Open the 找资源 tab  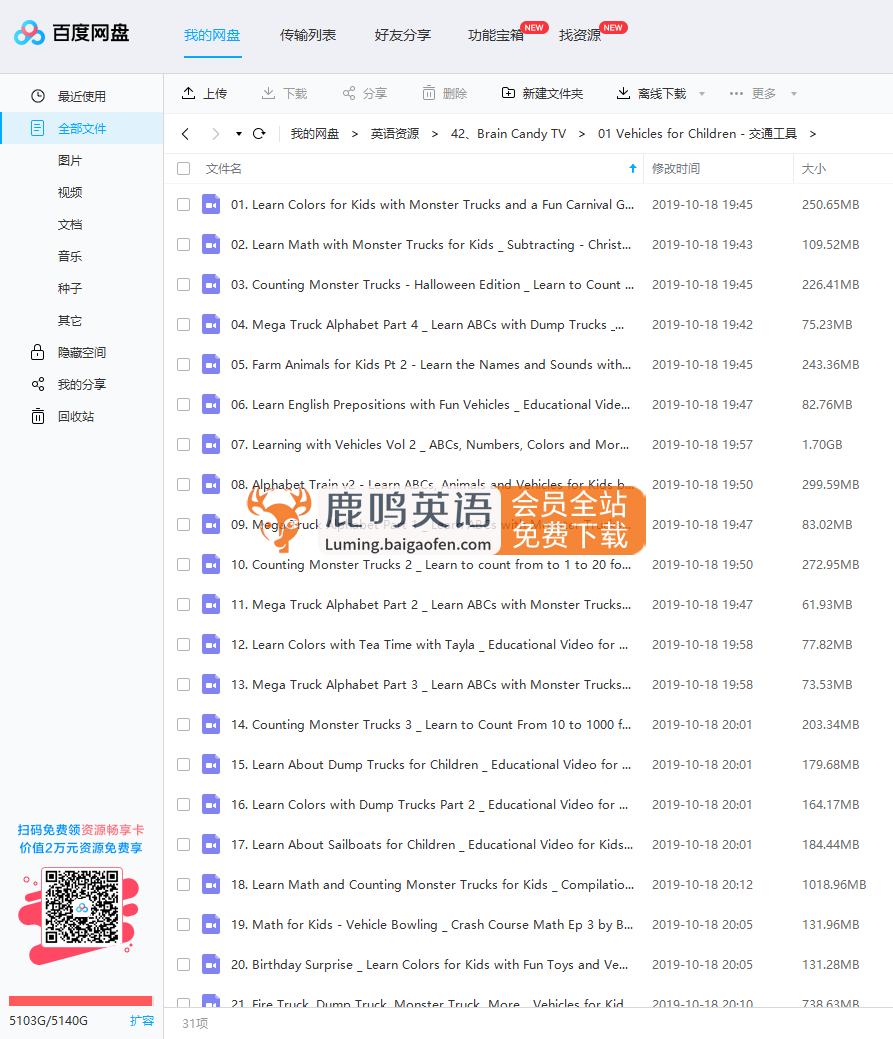click(x=580, y=34)
